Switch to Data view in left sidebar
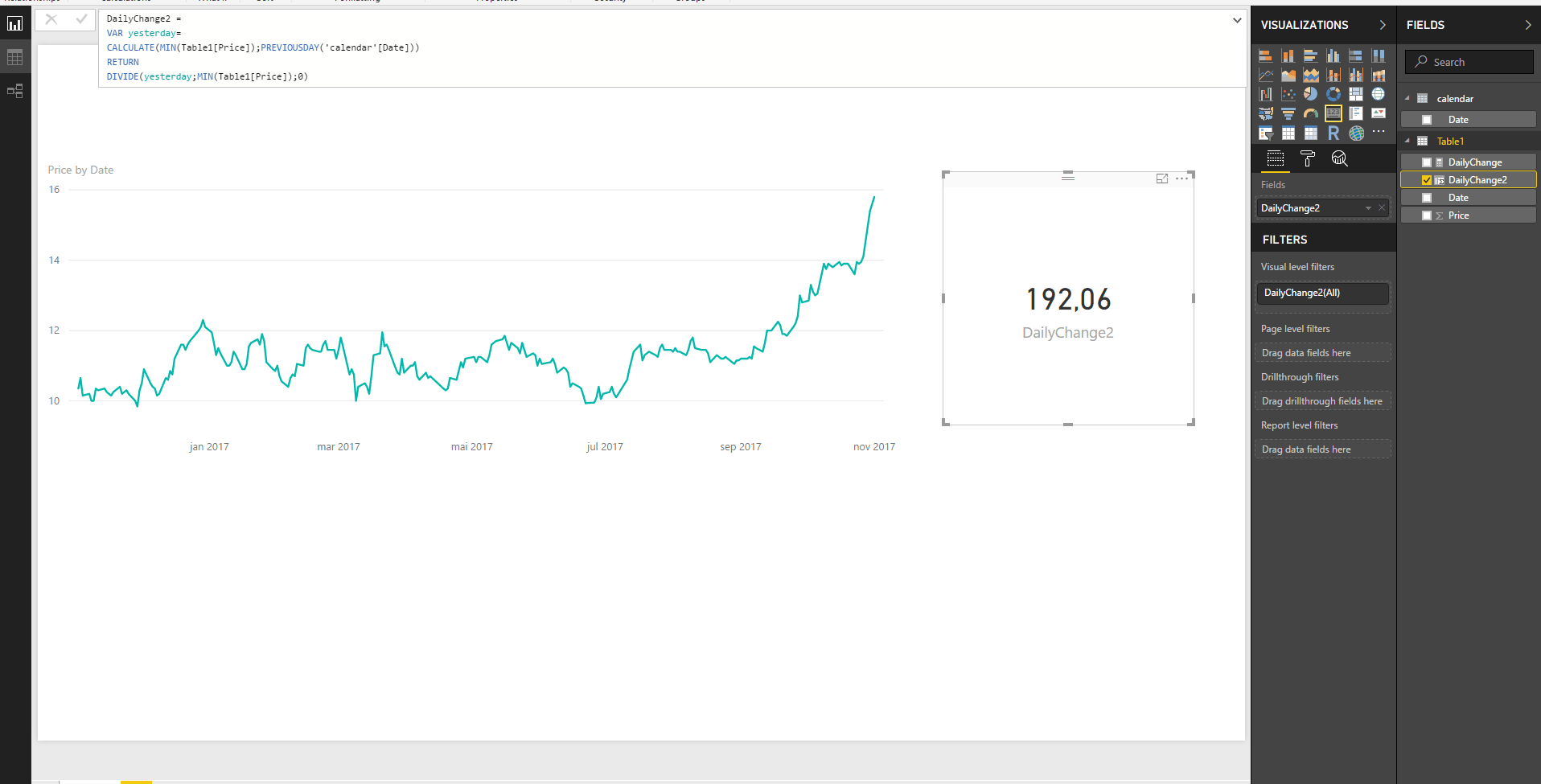The height and width of the screenshot is (784, 1541). pyautogui.click(x=14, y=57)
